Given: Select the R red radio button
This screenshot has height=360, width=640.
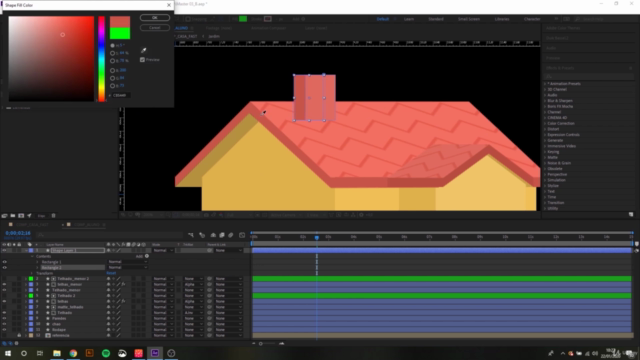Looking at the screenshot, I should tap(112, 70).
